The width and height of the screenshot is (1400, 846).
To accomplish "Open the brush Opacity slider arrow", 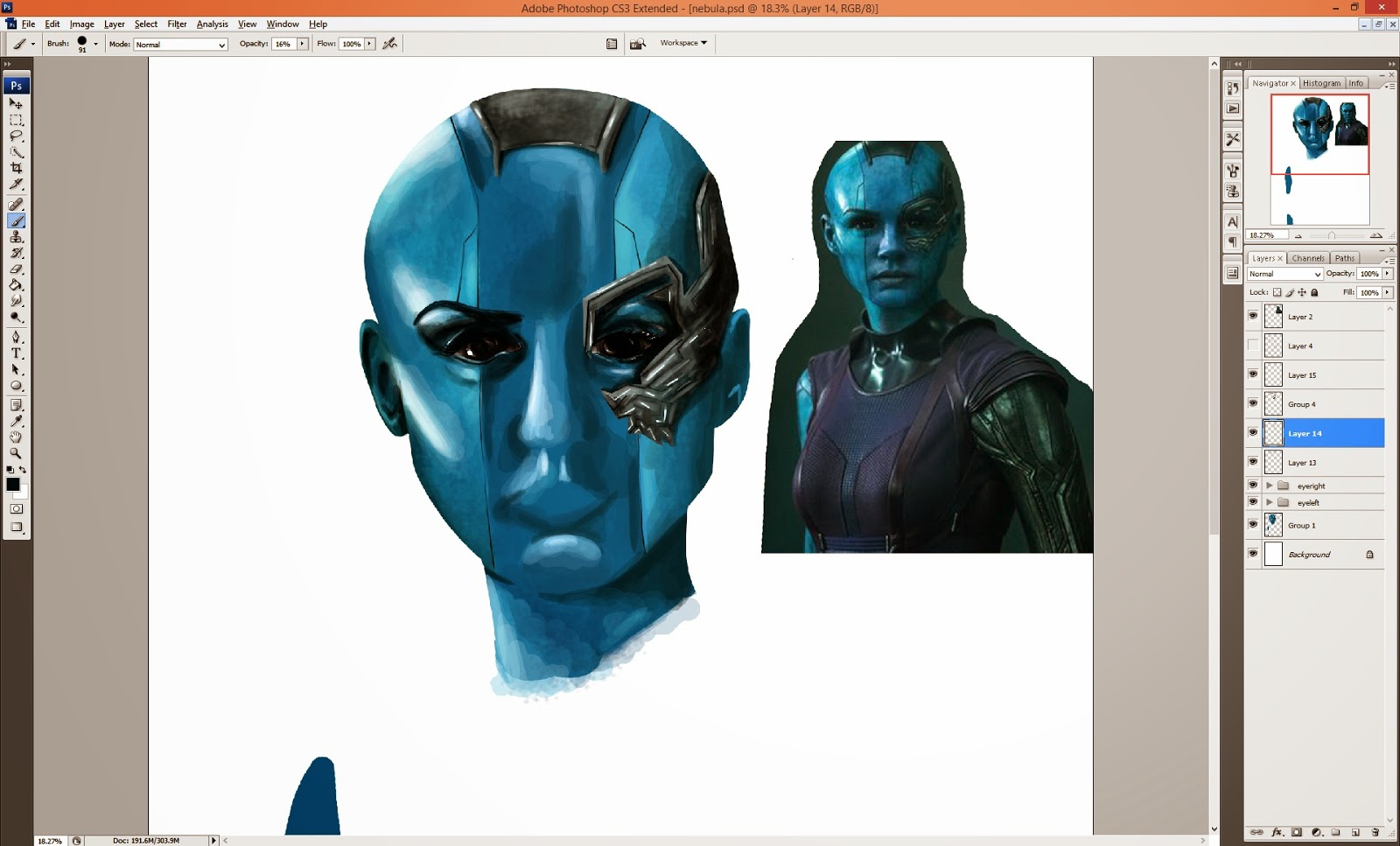I will [303, 44].
